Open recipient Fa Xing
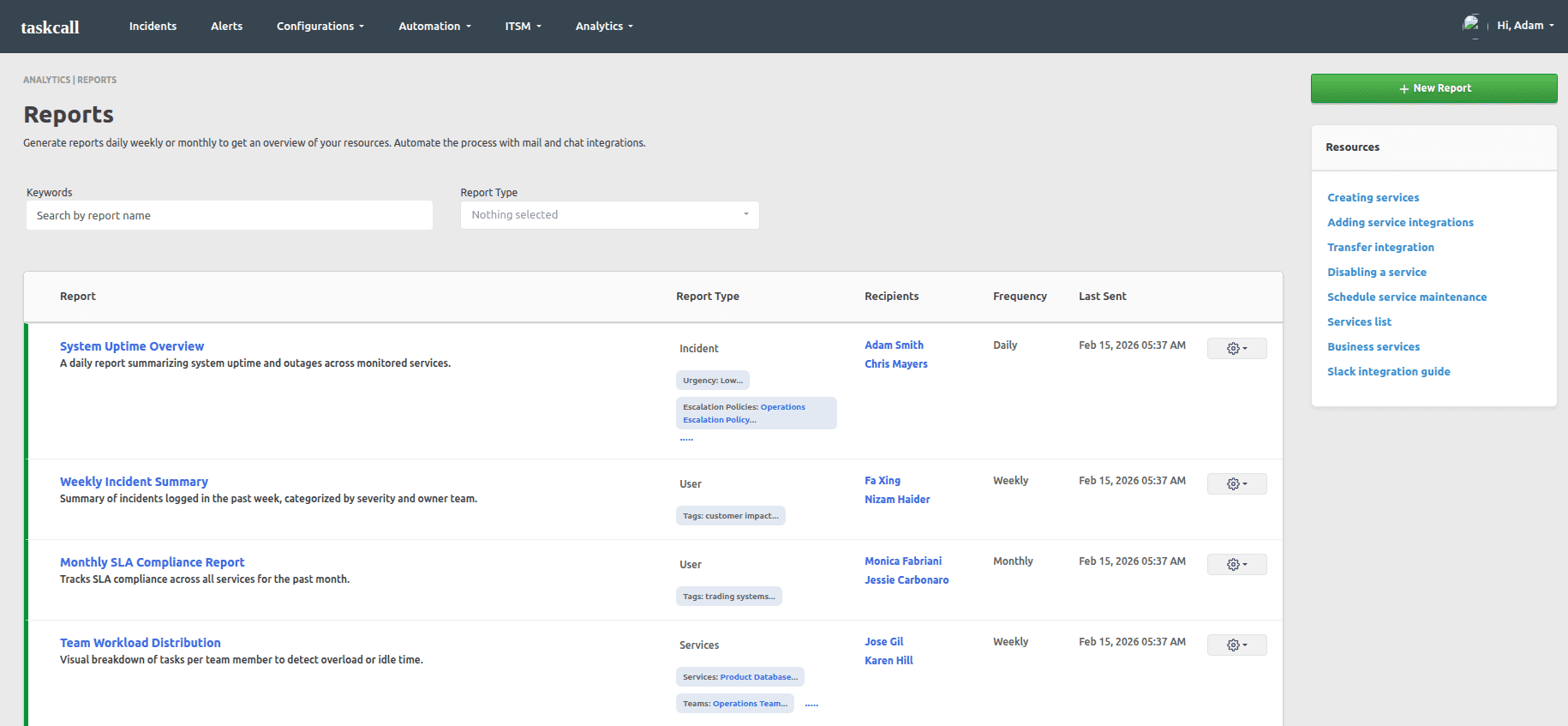Viewport: 1568px width, 726px height. [883, 480]
